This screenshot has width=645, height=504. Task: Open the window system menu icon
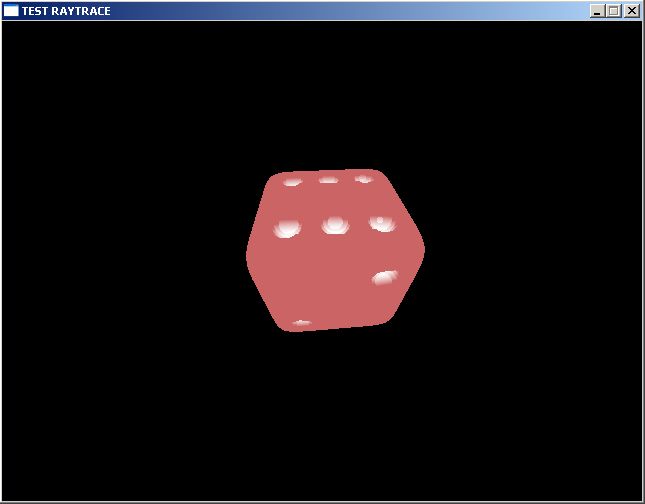coord(11,11)
